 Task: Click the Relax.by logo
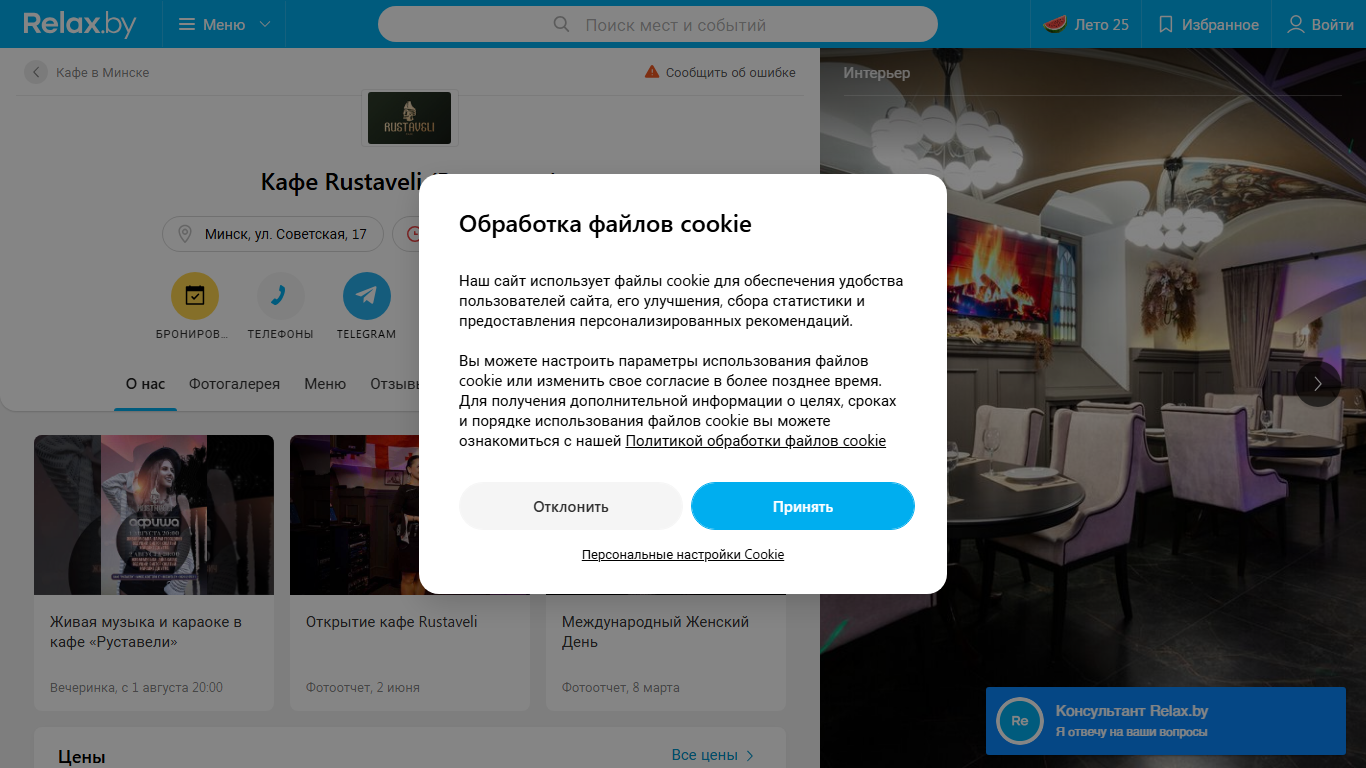(79, 24)
